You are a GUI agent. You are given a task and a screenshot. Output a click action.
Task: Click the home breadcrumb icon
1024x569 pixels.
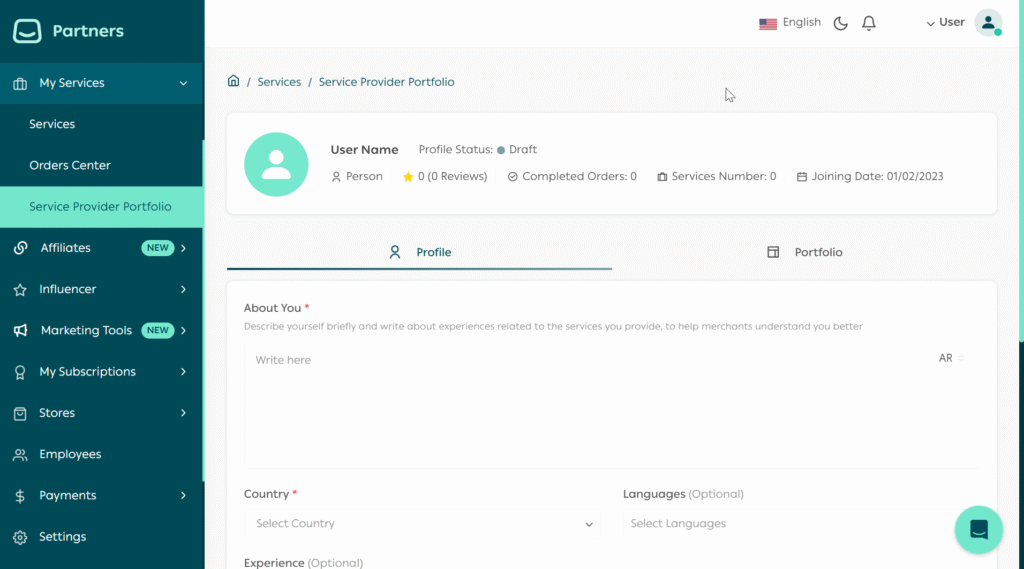[x=233, y=81]
